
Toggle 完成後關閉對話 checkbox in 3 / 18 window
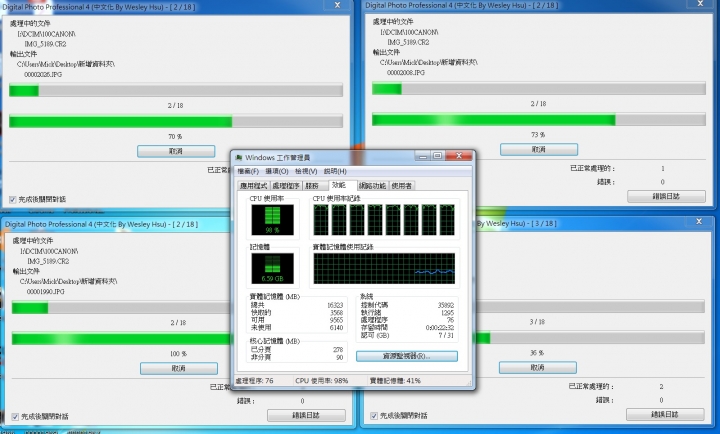(374, 416)
